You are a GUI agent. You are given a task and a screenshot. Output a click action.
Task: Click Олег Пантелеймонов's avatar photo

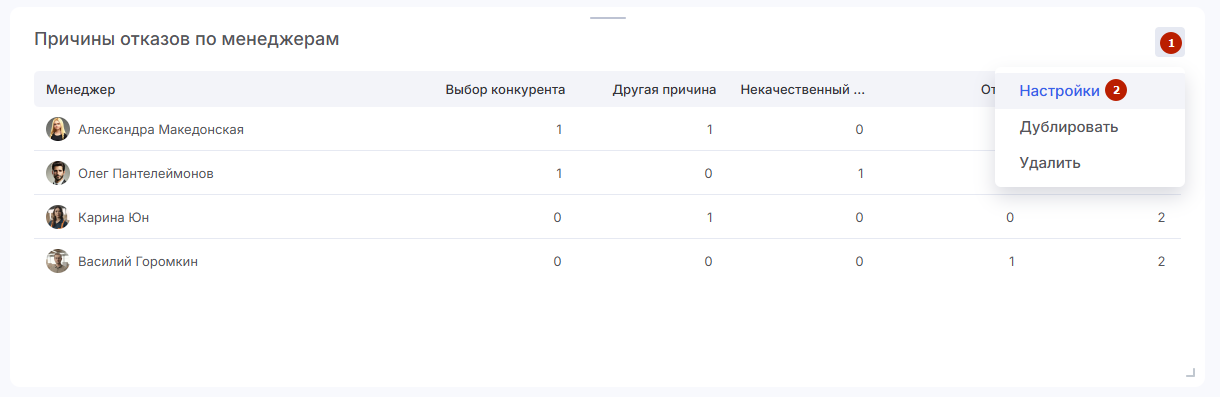[x=58, y=173]
